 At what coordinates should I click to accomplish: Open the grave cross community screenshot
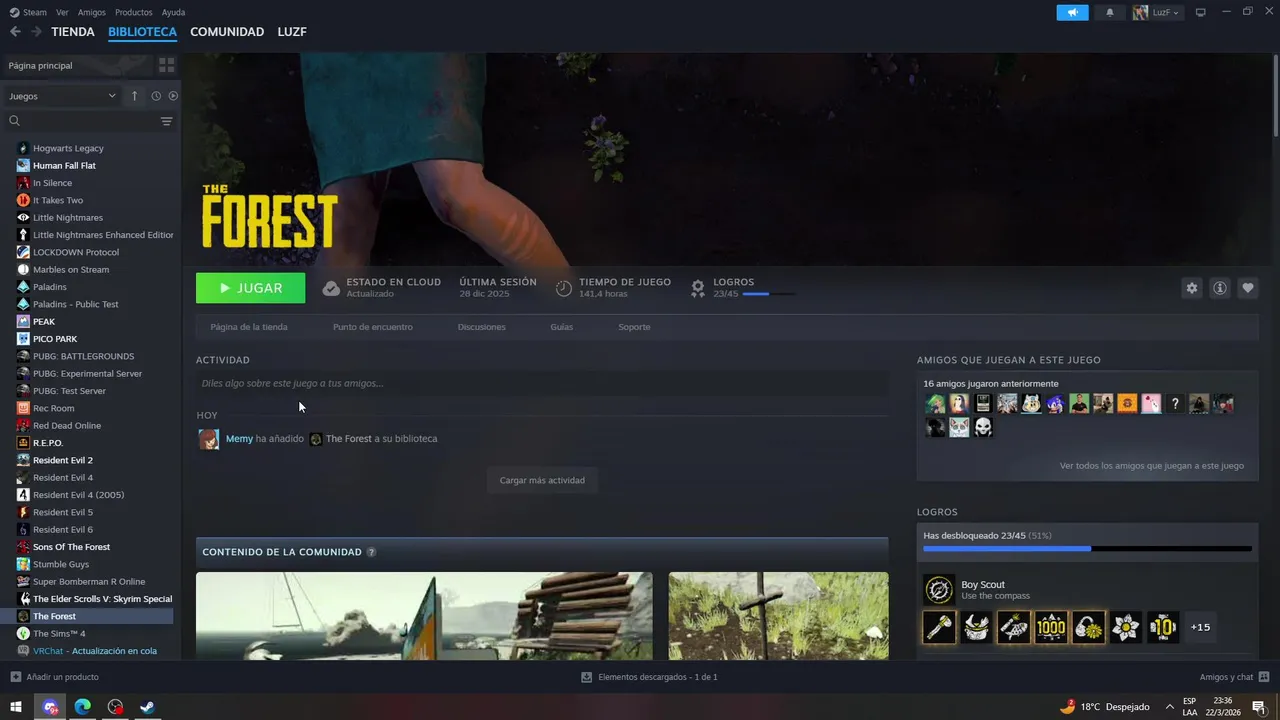(x=778, y=616)
